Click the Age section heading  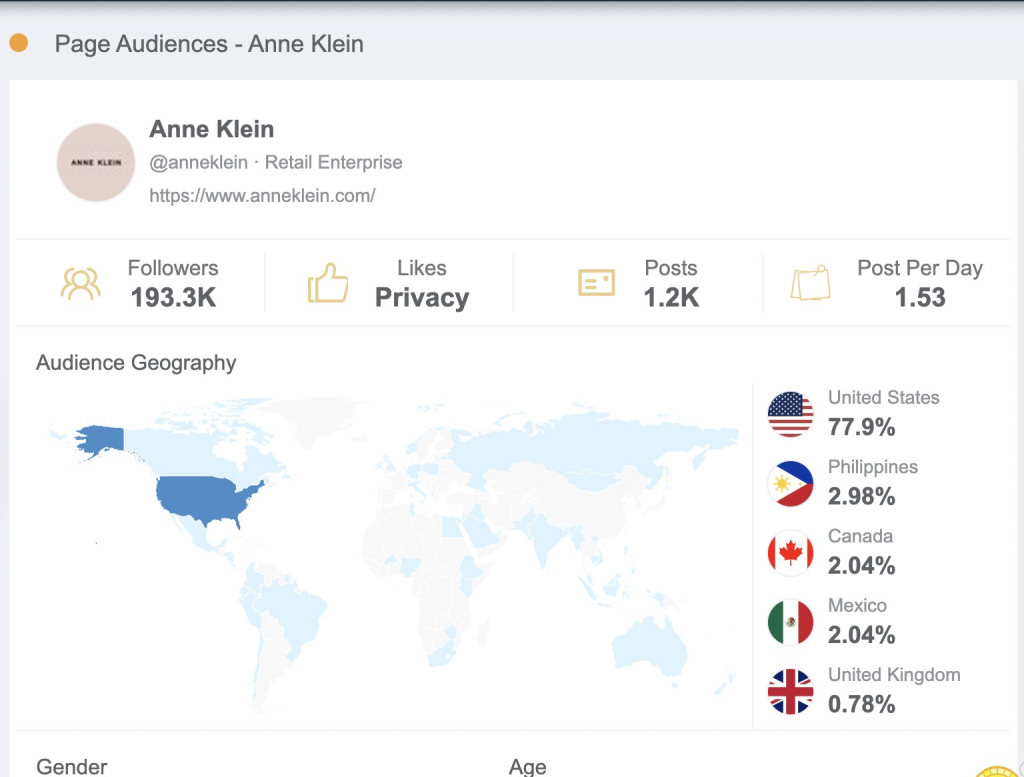tap(527, 767)
